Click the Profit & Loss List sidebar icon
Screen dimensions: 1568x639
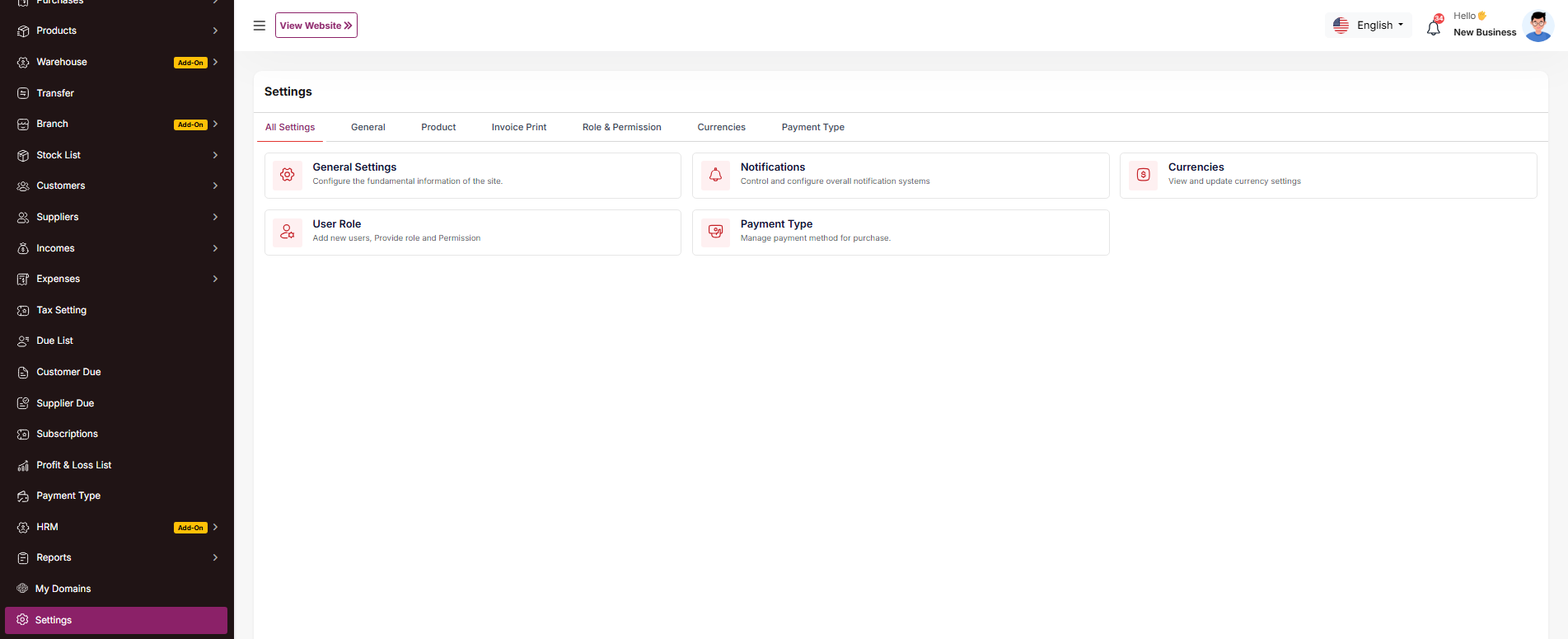[x=23, y=466]
